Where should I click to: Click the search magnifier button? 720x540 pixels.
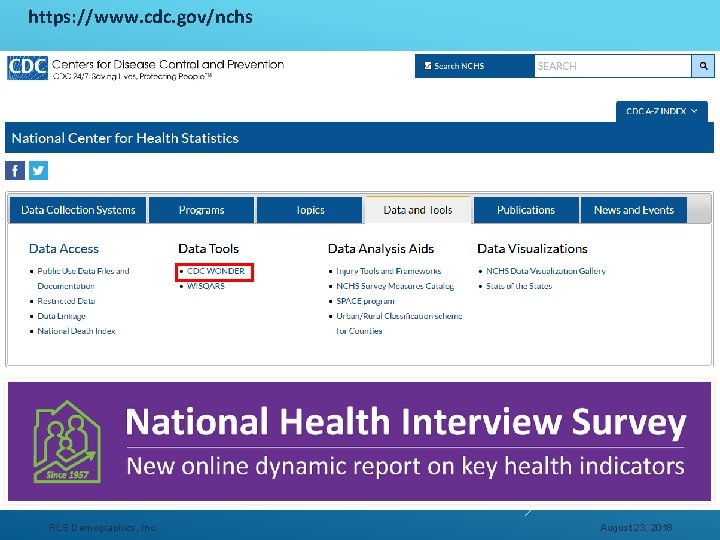[703, 66]
